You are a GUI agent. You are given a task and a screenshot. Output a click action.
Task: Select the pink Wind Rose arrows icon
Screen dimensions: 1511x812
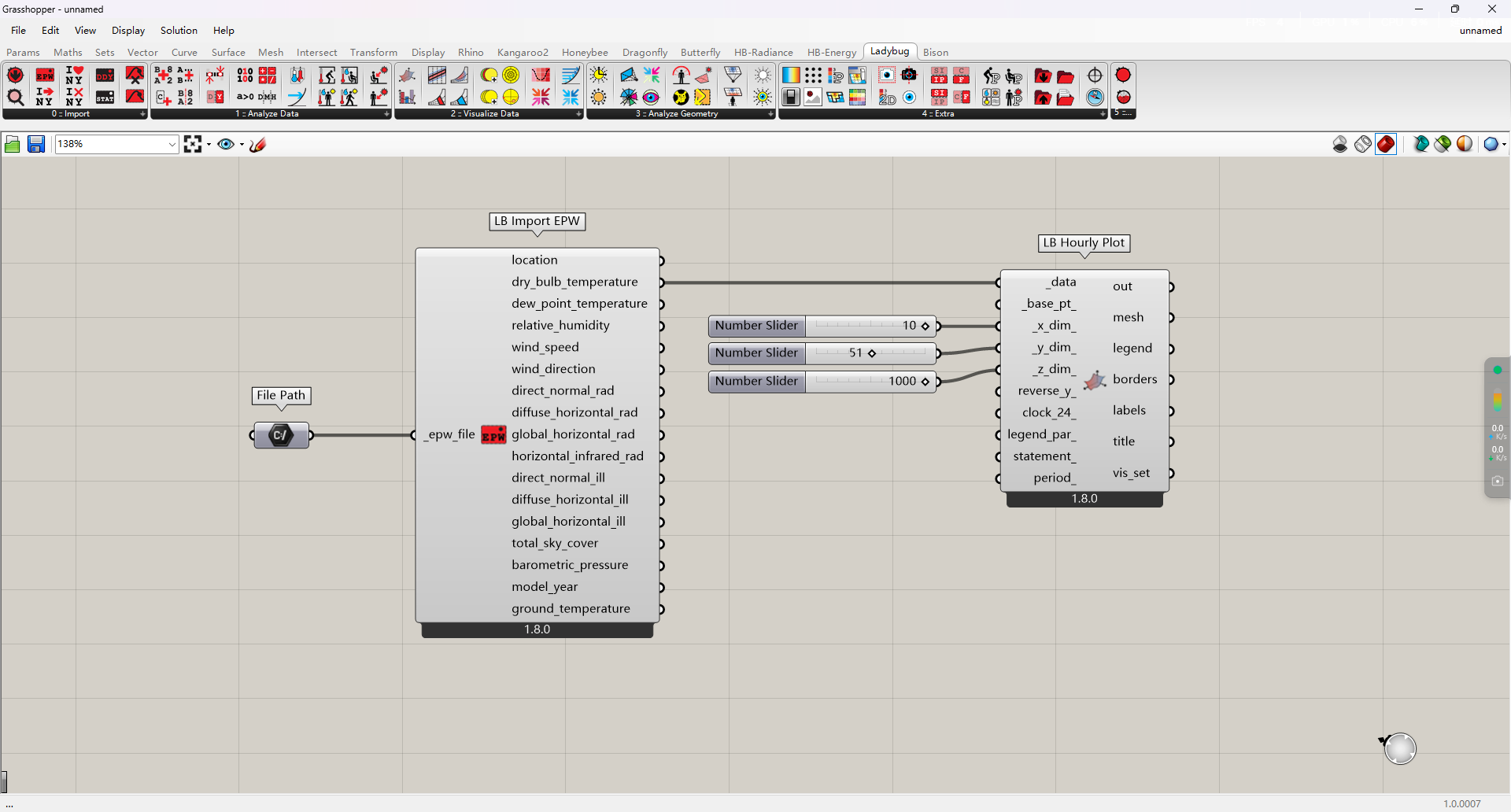coord(541,97)
